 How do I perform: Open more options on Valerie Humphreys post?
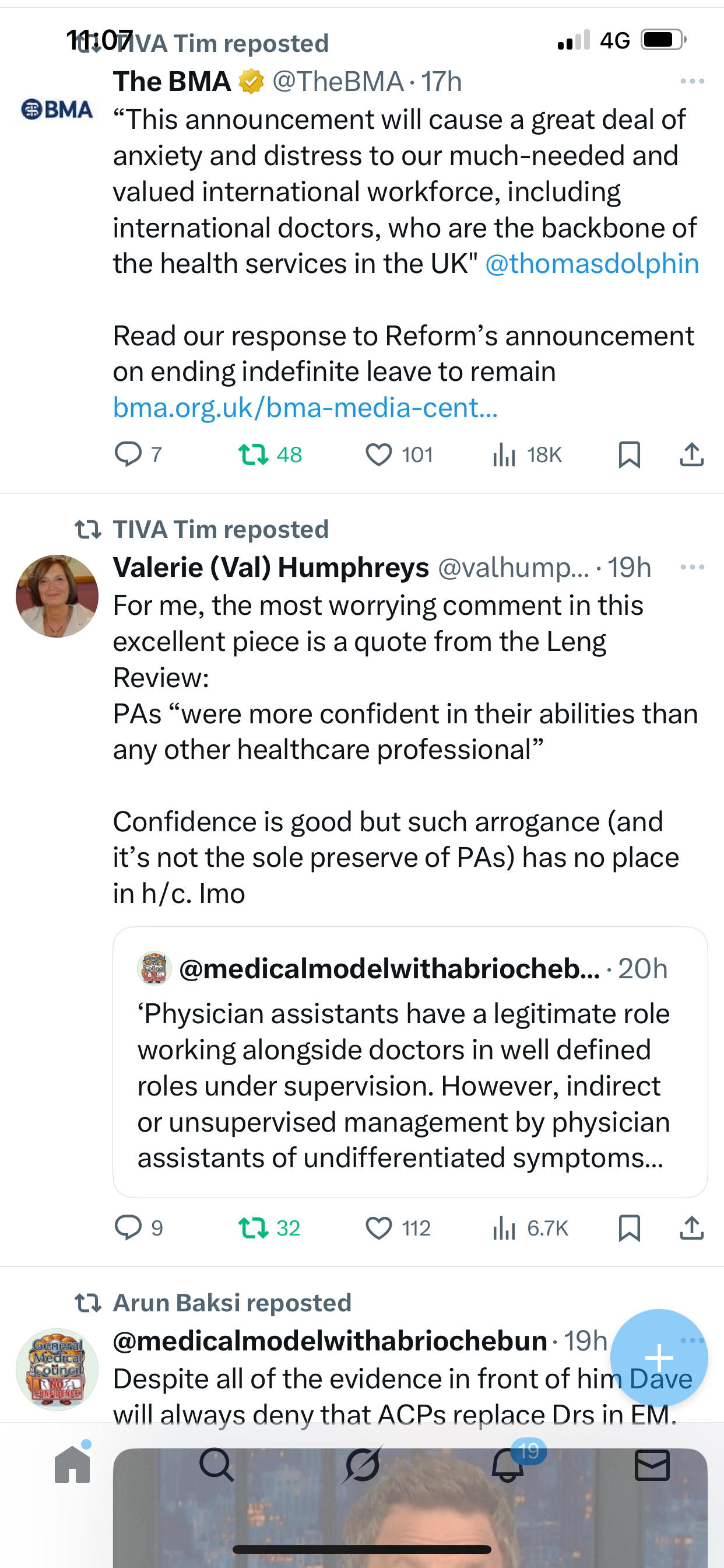point(692,568)
